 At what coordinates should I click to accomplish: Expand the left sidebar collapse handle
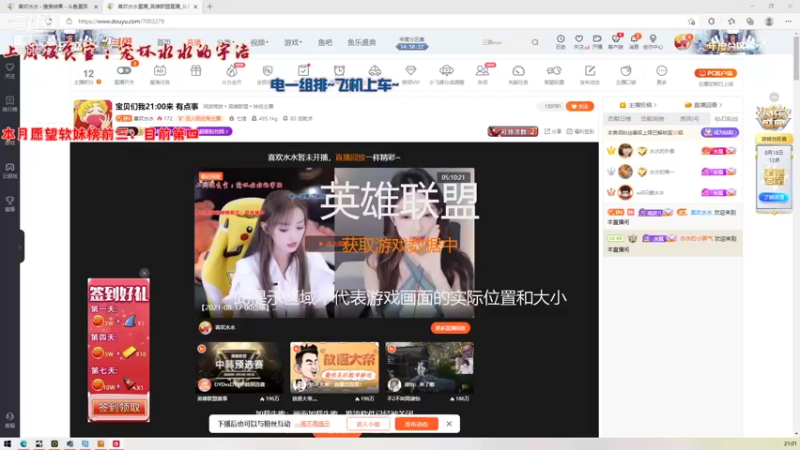[21, 247]
